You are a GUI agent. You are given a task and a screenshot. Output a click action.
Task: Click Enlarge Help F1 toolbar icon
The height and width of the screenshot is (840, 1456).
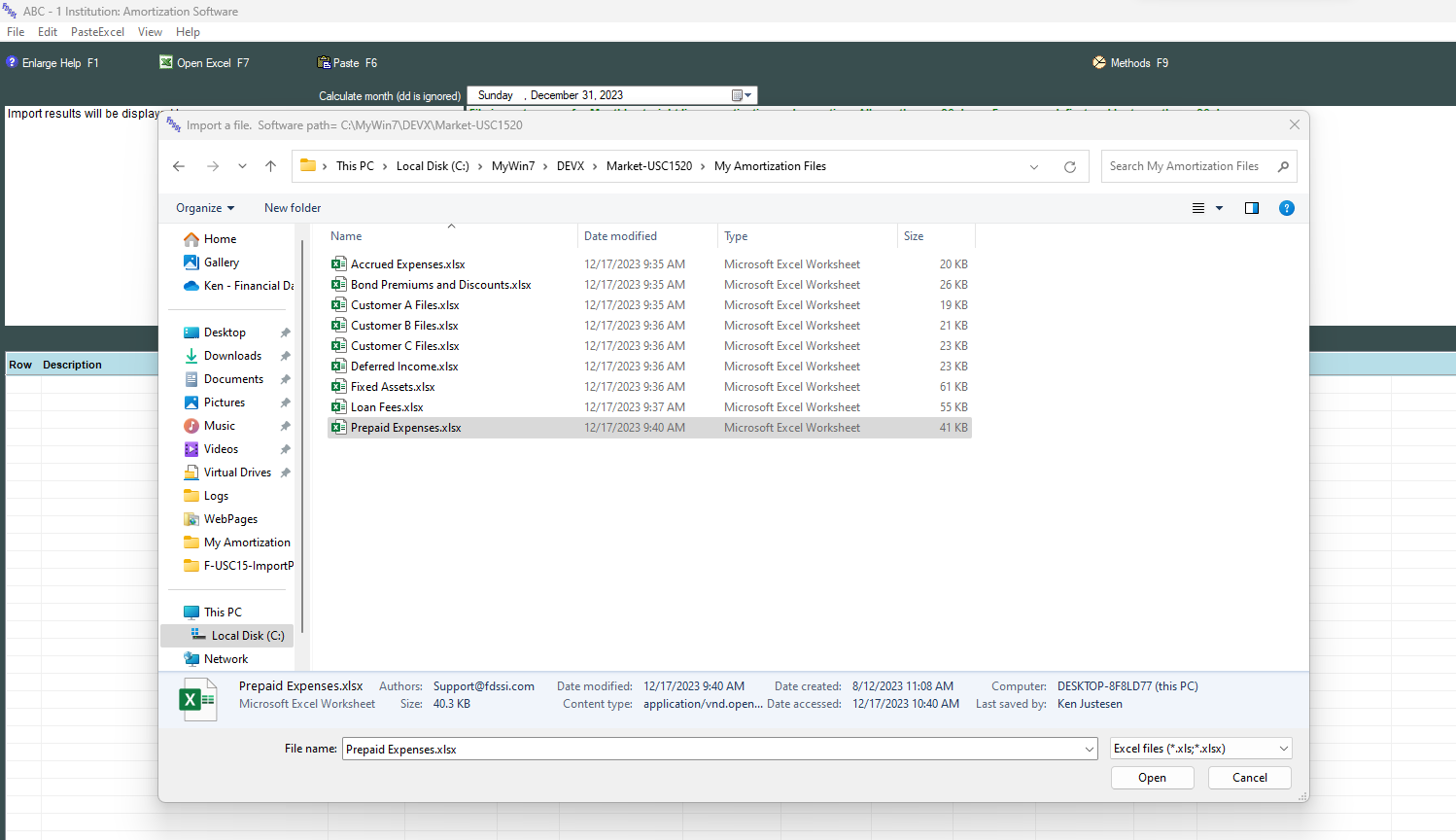click(12, 62)
